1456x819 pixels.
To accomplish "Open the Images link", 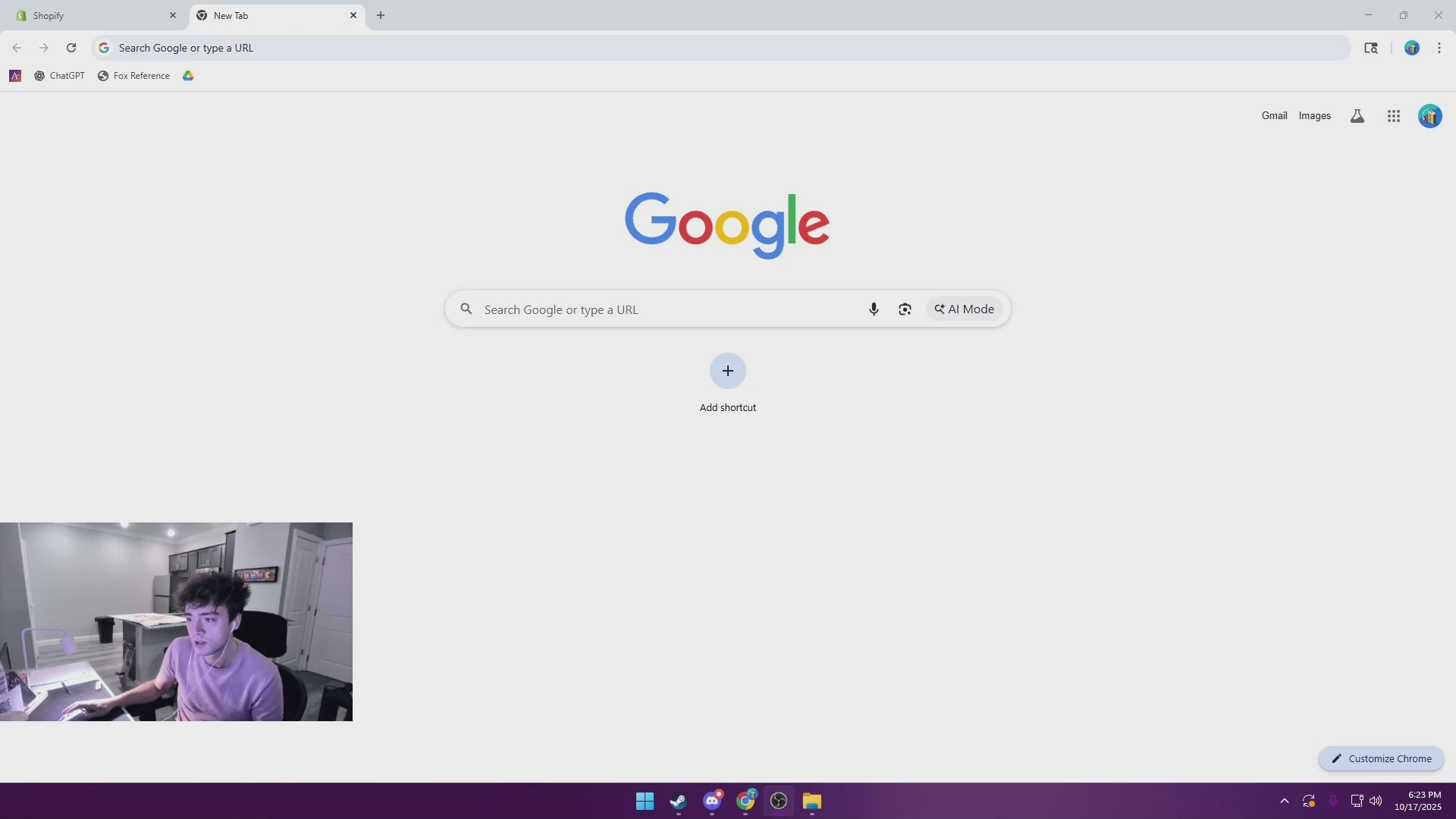I will pyautogui.click(x=1314, y=116).
